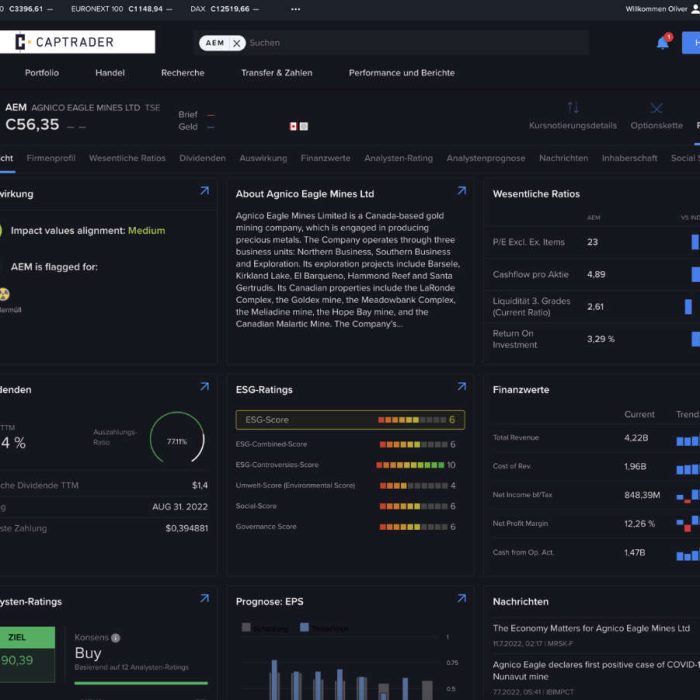Screen dimensions: 700x700
Task: Click Net Profit Margin 12,26 %
Action: click(x=639, y=523)
